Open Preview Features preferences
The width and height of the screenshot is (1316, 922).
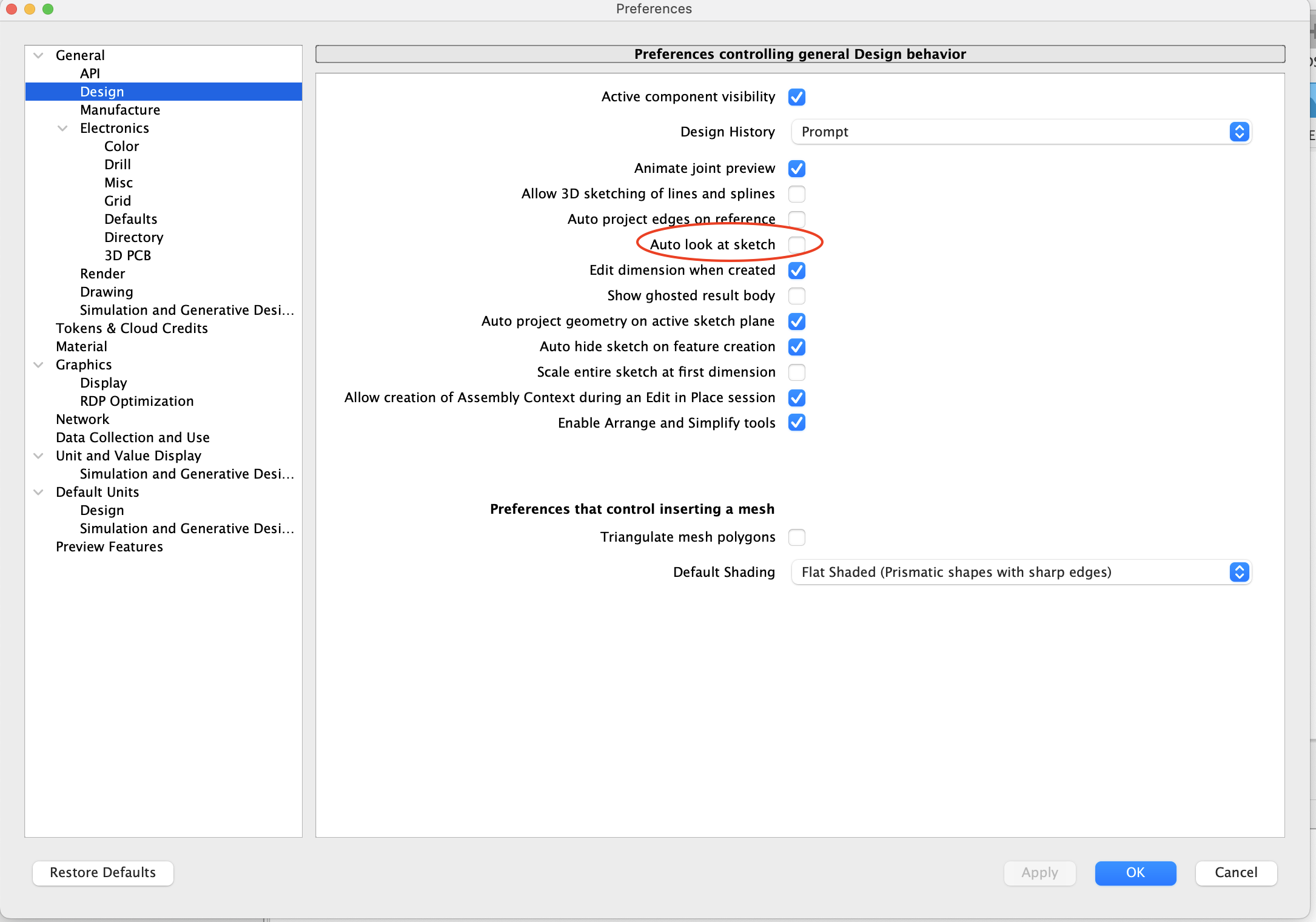pyautogui.click(x=109, y=547)
